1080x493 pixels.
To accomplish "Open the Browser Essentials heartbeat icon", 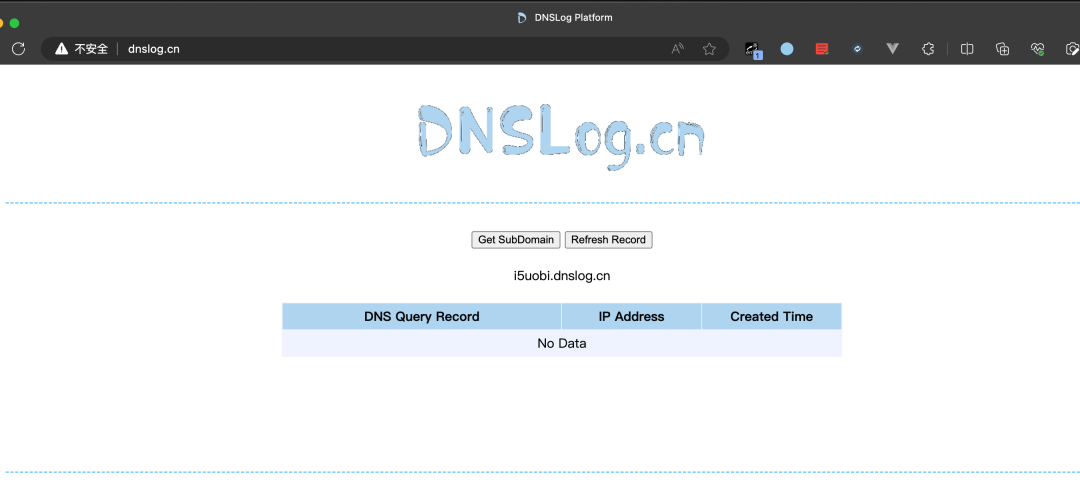I will (x=1038, y=49).
